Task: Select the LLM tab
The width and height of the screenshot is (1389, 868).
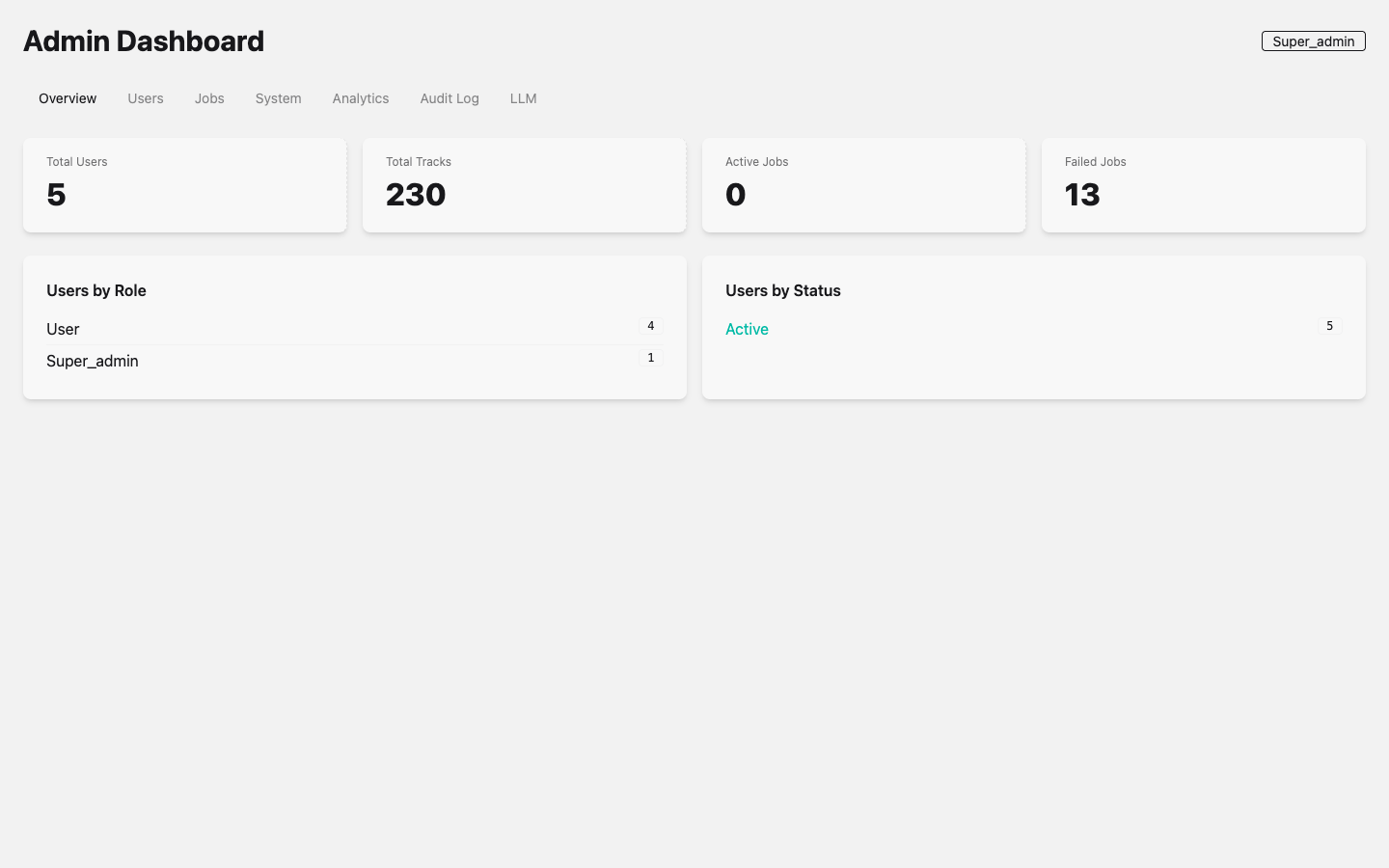Action: (x=523, y=98)
